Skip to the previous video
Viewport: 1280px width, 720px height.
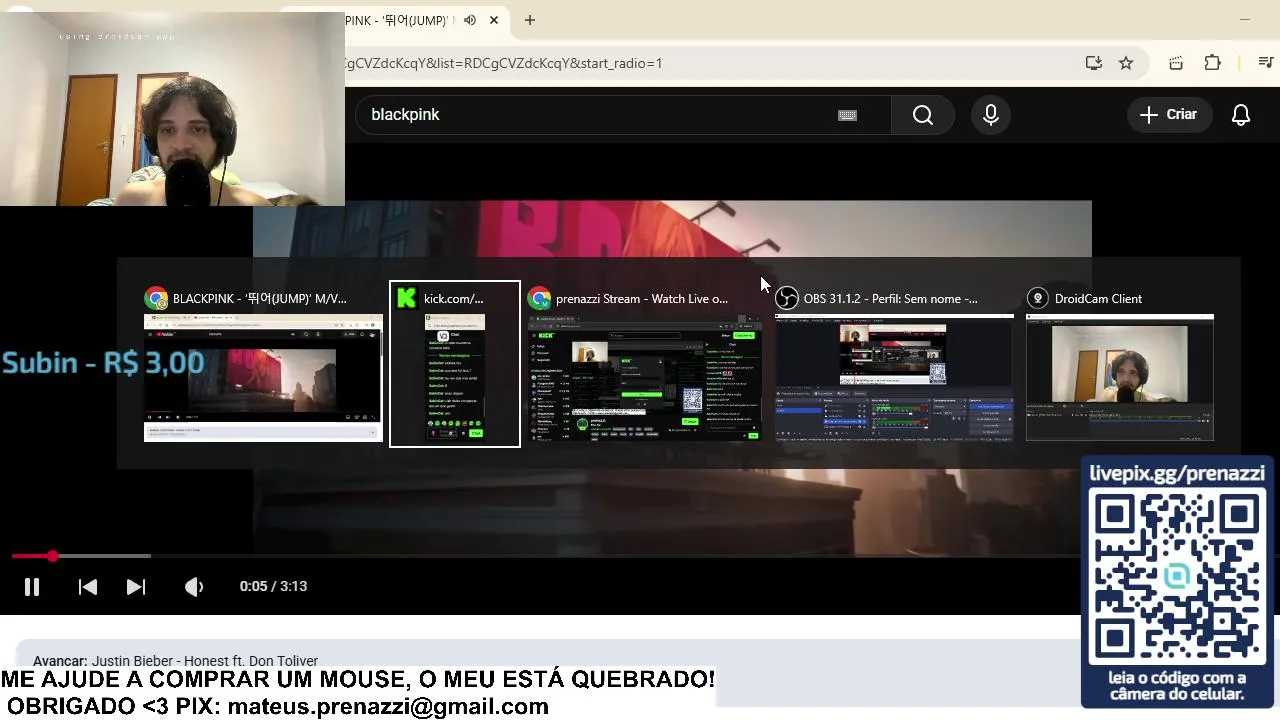[x=88, y=587]
